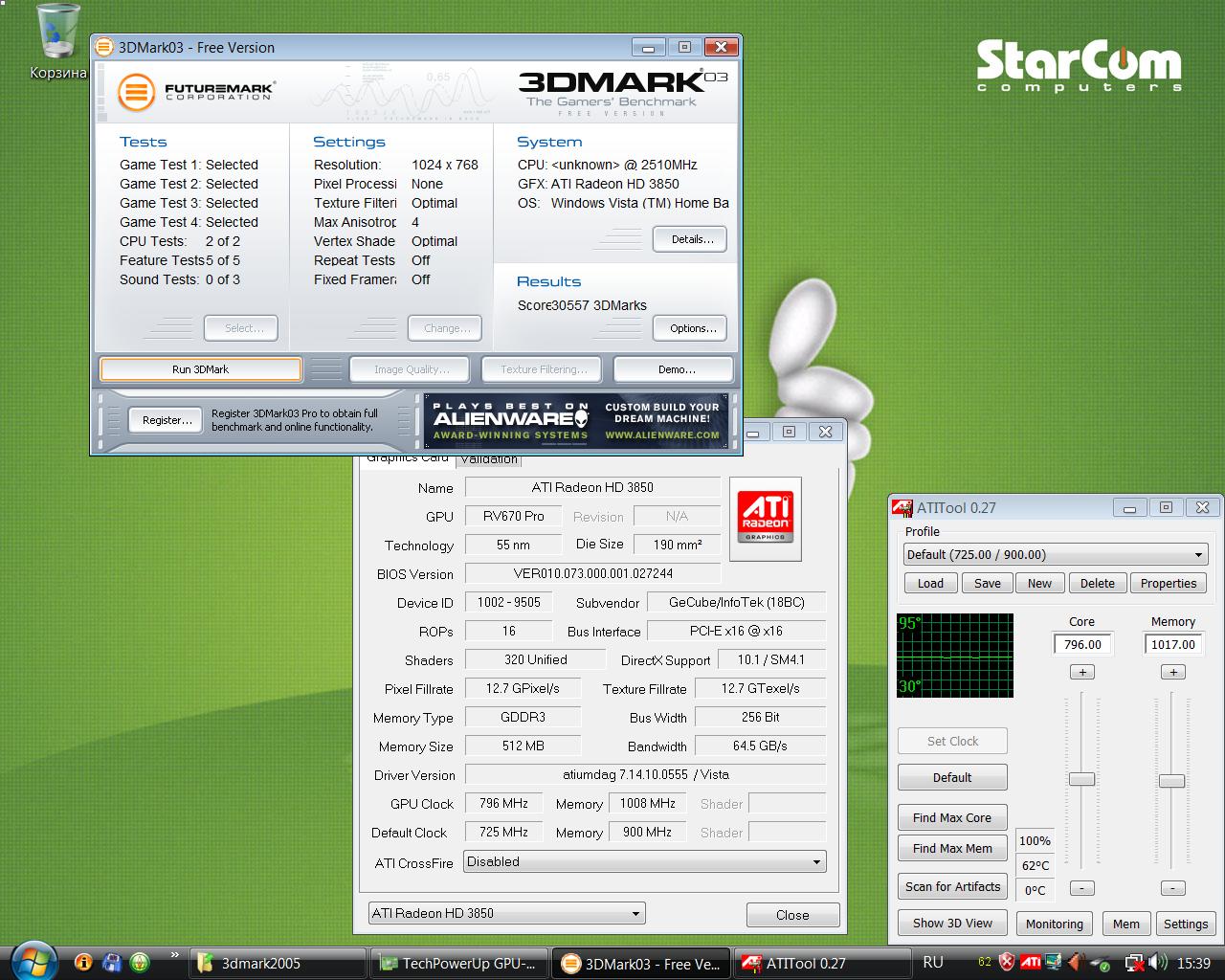Click the 3DMark03 title bar icon
The image size is (1225, 980).
tap(104, 47)
